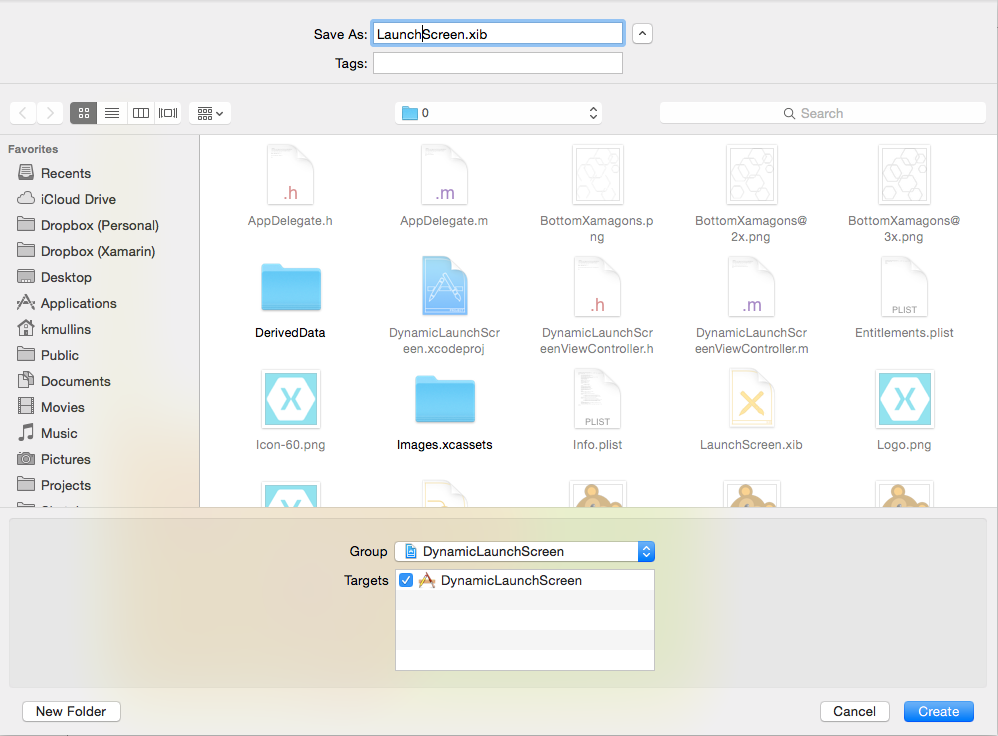The image size is (998, 736).
Task: Open the current folder path popup
Action: (x=498, y=113)
